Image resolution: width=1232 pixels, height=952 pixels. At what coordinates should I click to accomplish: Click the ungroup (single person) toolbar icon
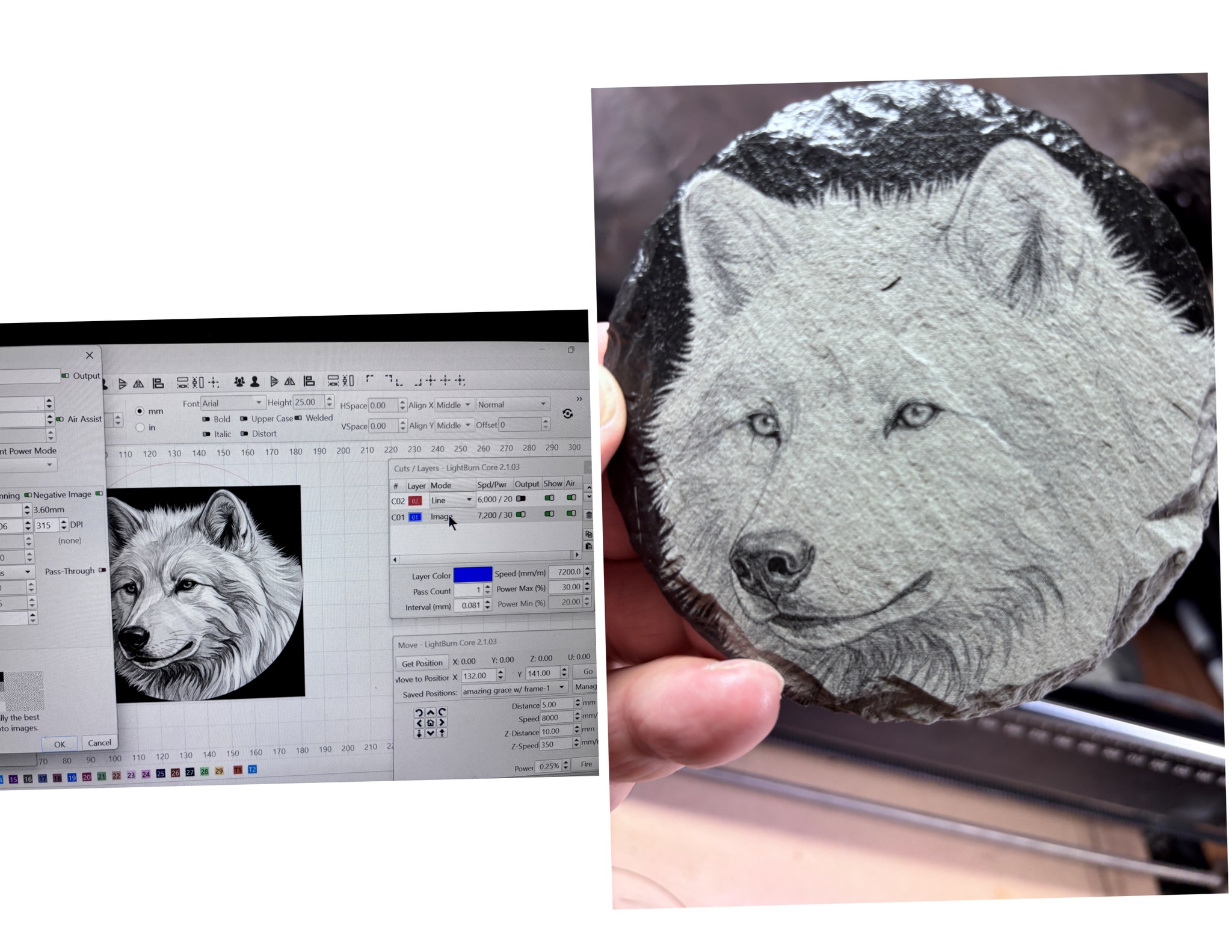pos(255,381)
